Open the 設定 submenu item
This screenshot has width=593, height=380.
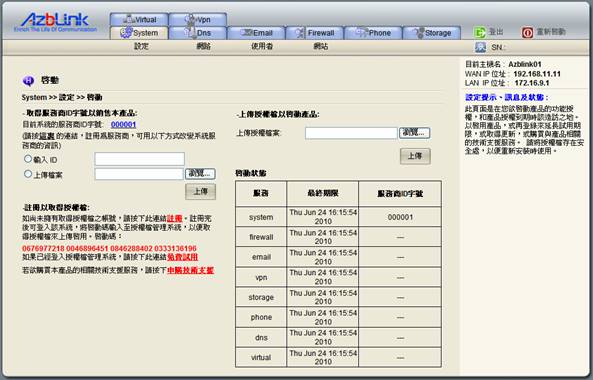pyautogui.click(x=141, y=47)
